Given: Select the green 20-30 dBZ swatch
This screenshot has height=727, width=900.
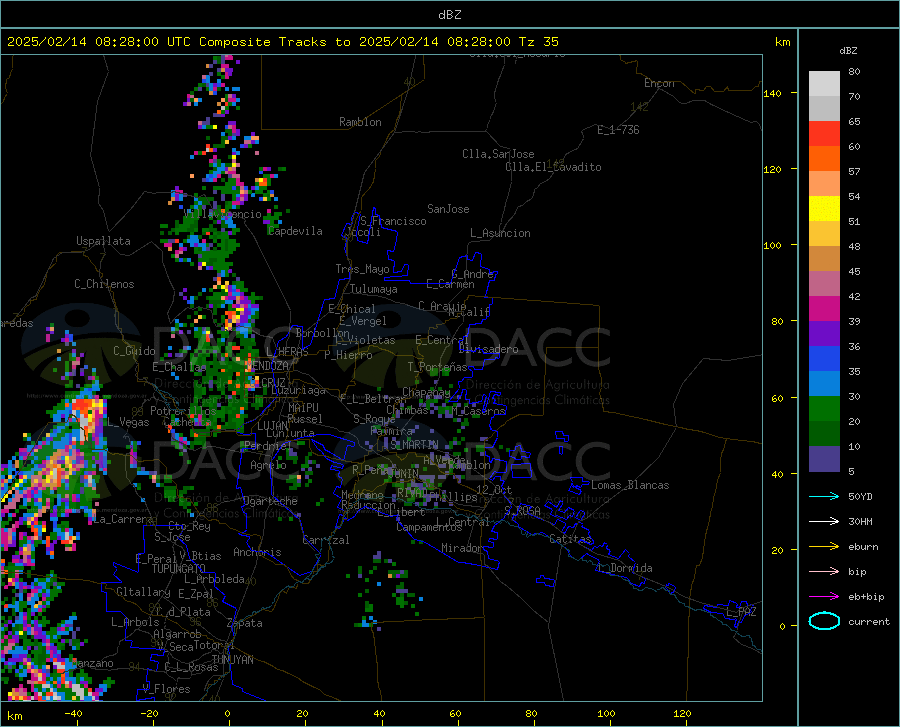Looking at the screenshot, I should 824,409.
